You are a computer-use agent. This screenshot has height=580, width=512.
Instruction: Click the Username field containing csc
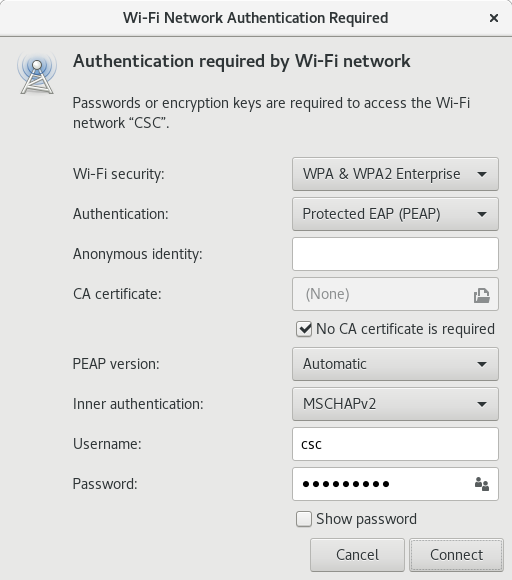(395, 444)
